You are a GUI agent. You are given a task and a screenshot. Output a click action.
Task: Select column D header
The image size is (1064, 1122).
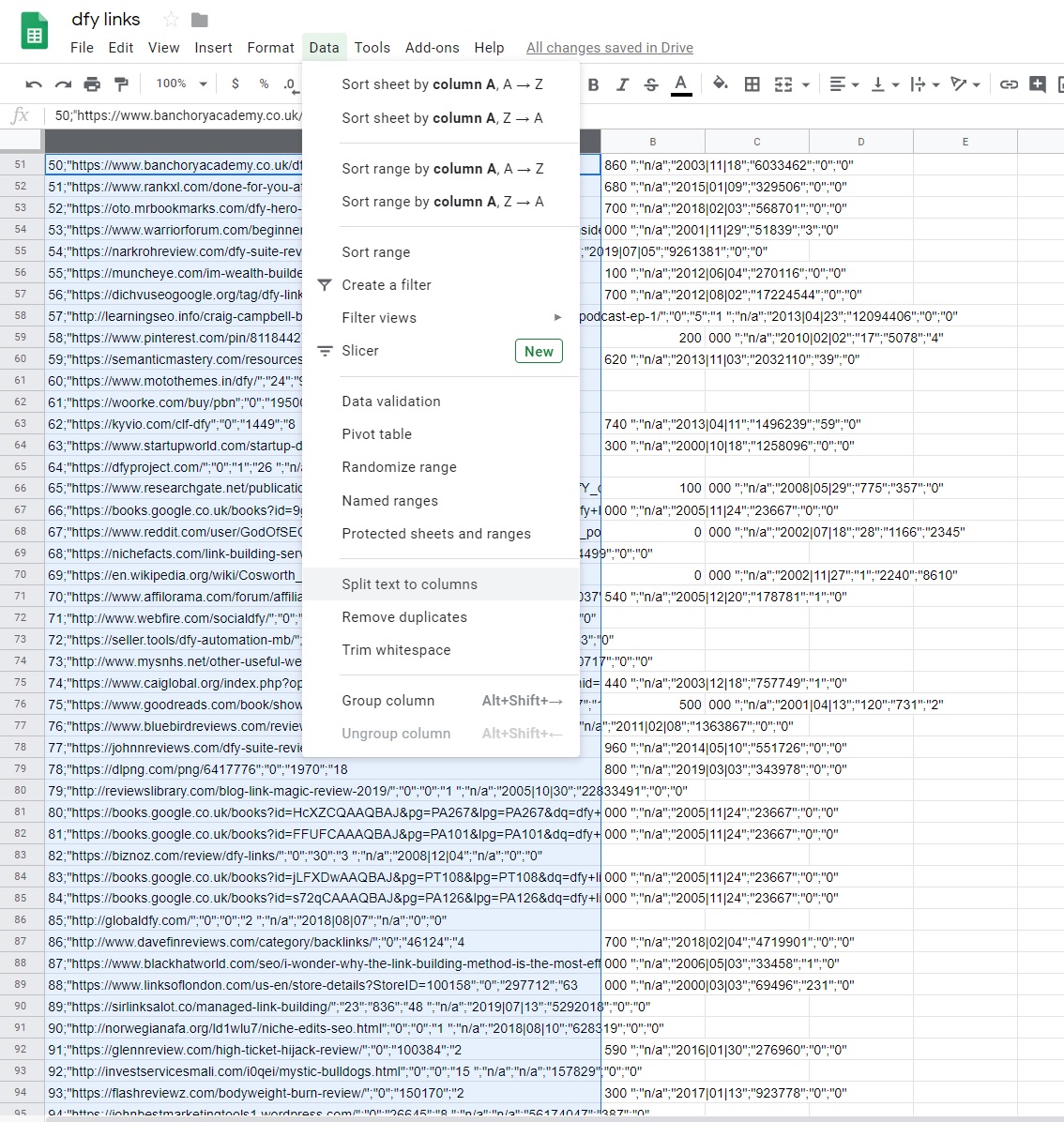click(x=860, y=142)
